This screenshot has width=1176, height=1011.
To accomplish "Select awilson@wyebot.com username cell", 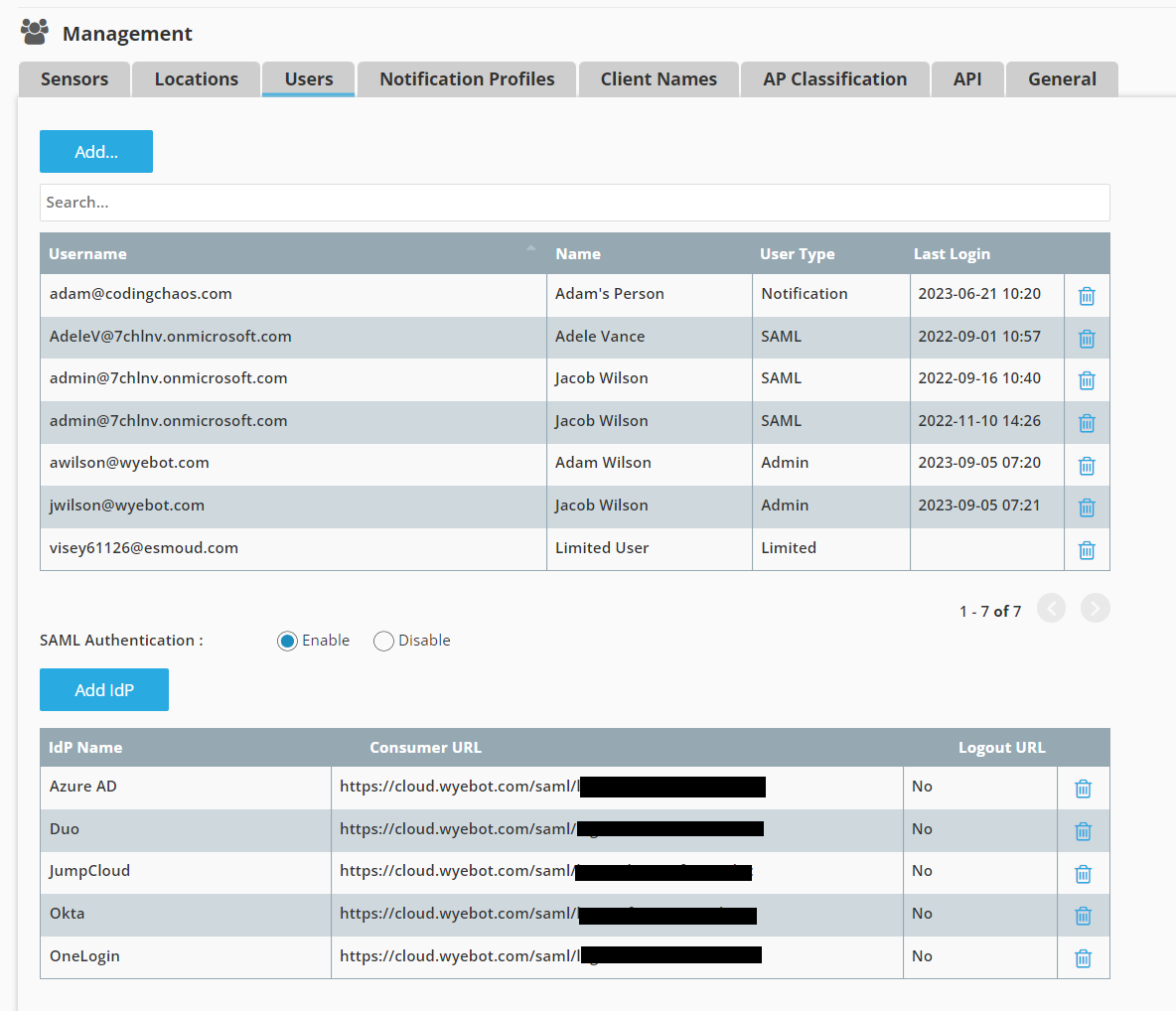I will coord(293,463).
